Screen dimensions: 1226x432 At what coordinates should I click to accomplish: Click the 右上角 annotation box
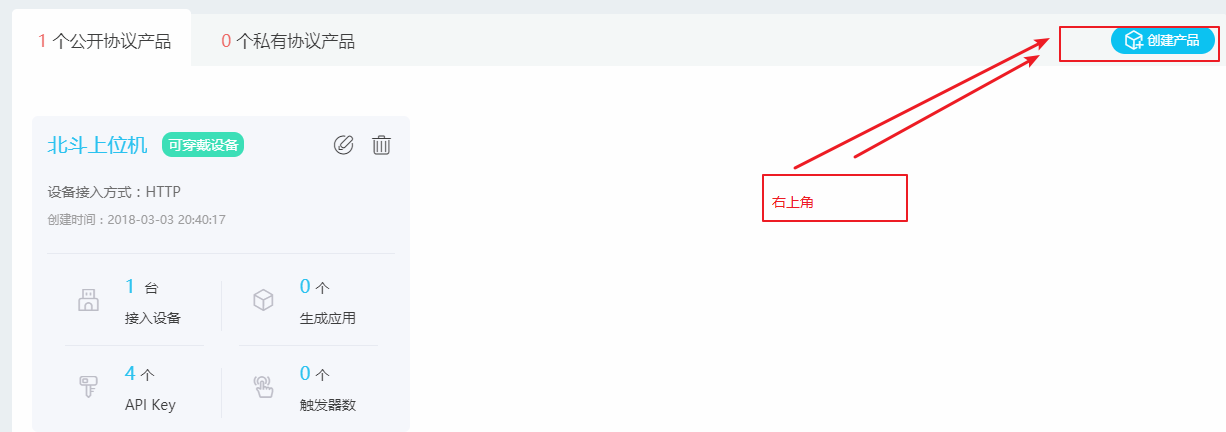tap(834, 198)
